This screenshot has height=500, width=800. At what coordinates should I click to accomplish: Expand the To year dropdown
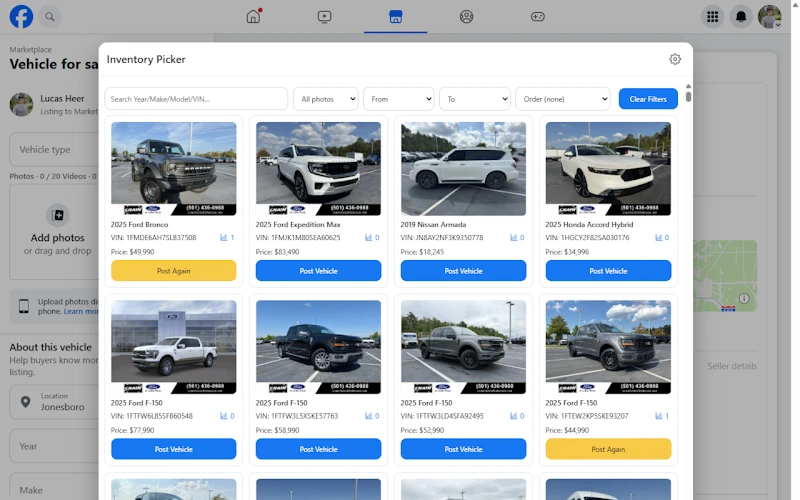[x=474, y=98]
